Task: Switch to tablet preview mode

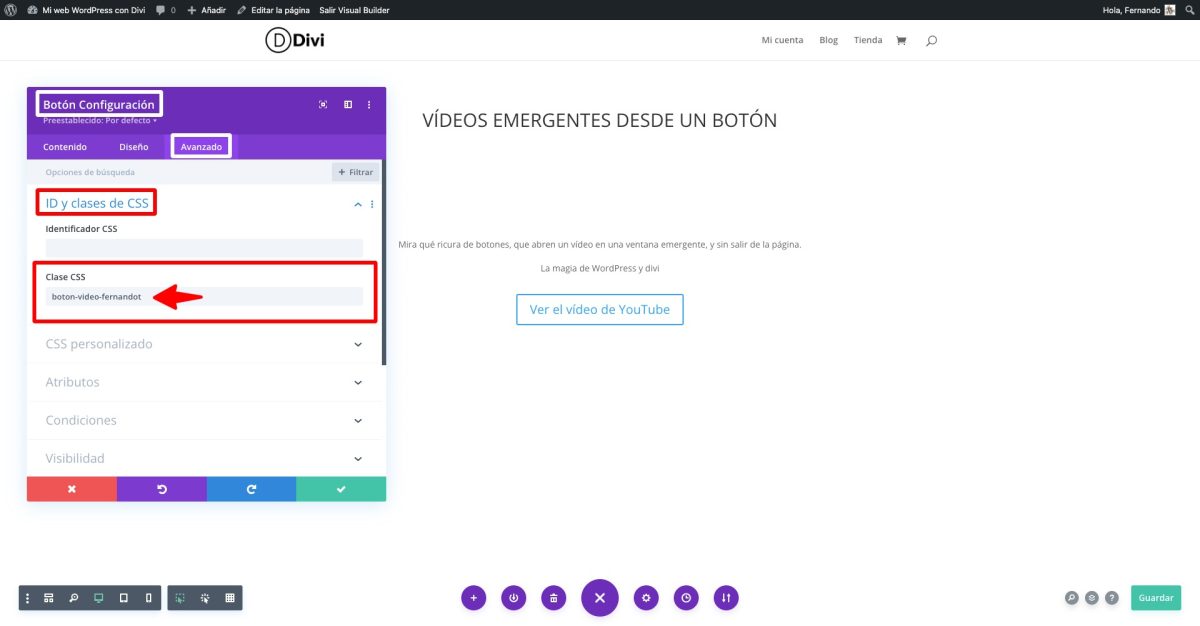Action: click(x=123, y=597)
